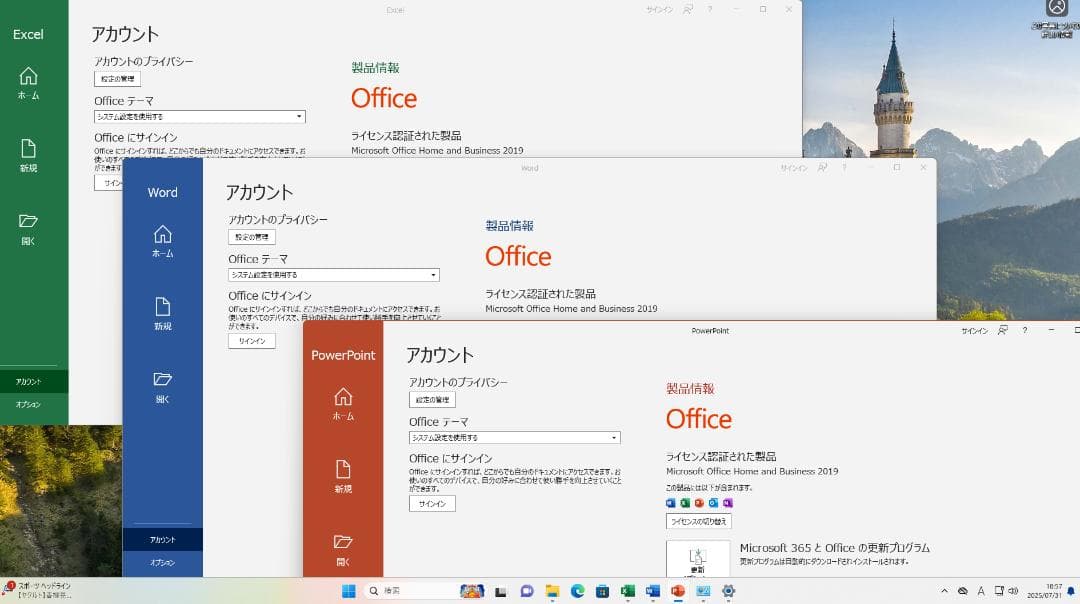The height and width of the screenshot is (604, 1080).
Task: Launch Word from the taskbar
Action: (x=651, y=593)
